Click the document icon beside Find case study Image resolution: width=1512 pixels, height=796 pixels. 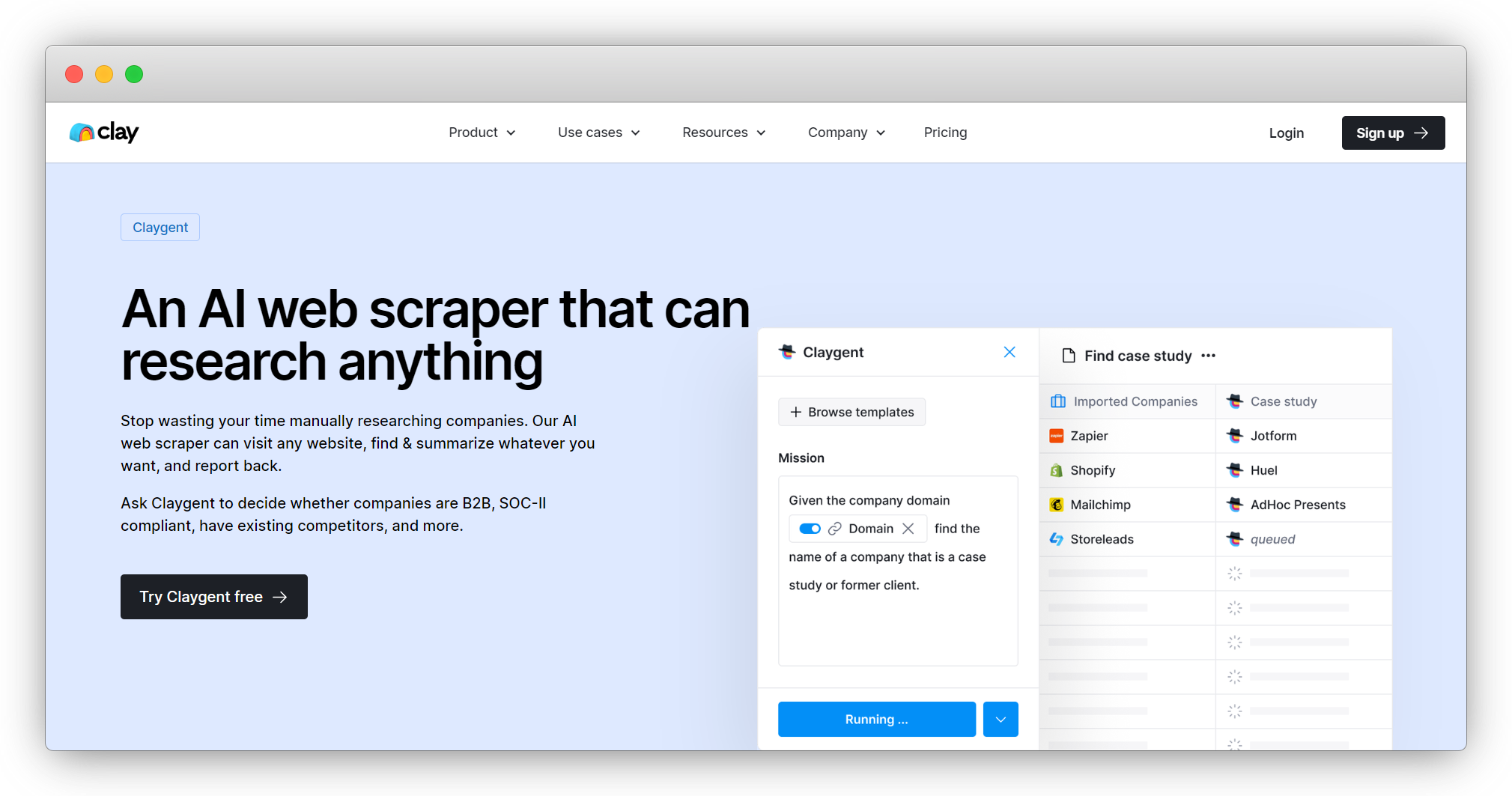1069,356
